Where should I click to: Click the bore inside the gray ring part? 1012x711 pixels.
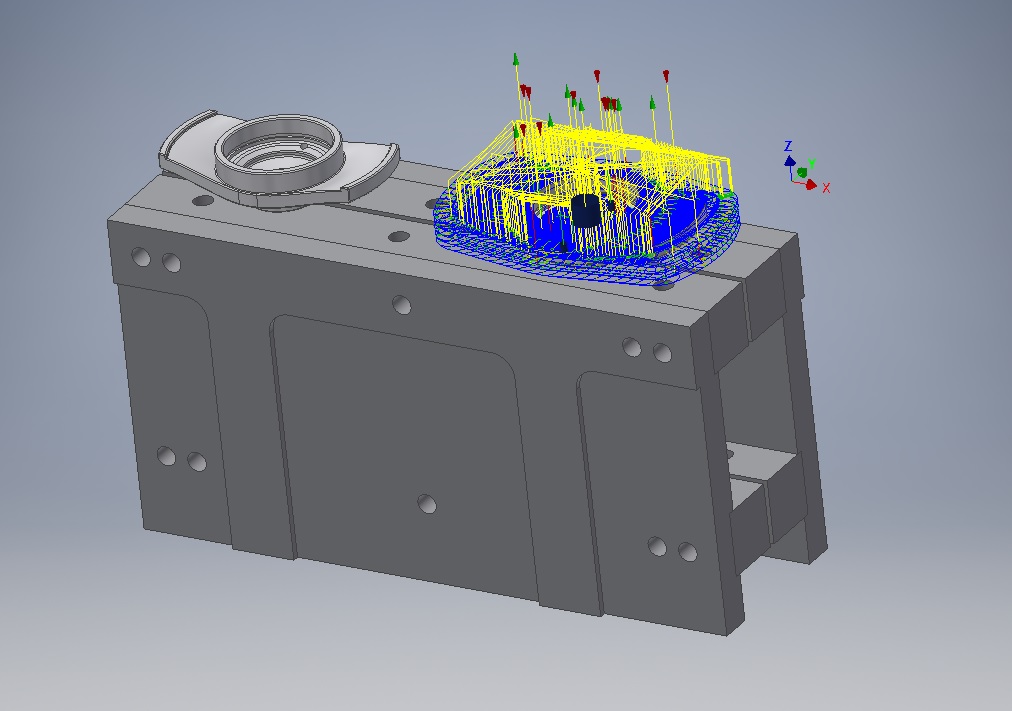[271, 157]
